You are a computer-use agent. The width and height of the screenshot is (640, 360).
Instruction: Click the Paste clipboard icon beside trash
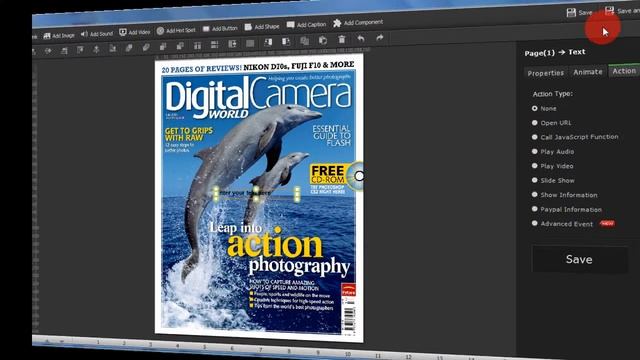323,40
